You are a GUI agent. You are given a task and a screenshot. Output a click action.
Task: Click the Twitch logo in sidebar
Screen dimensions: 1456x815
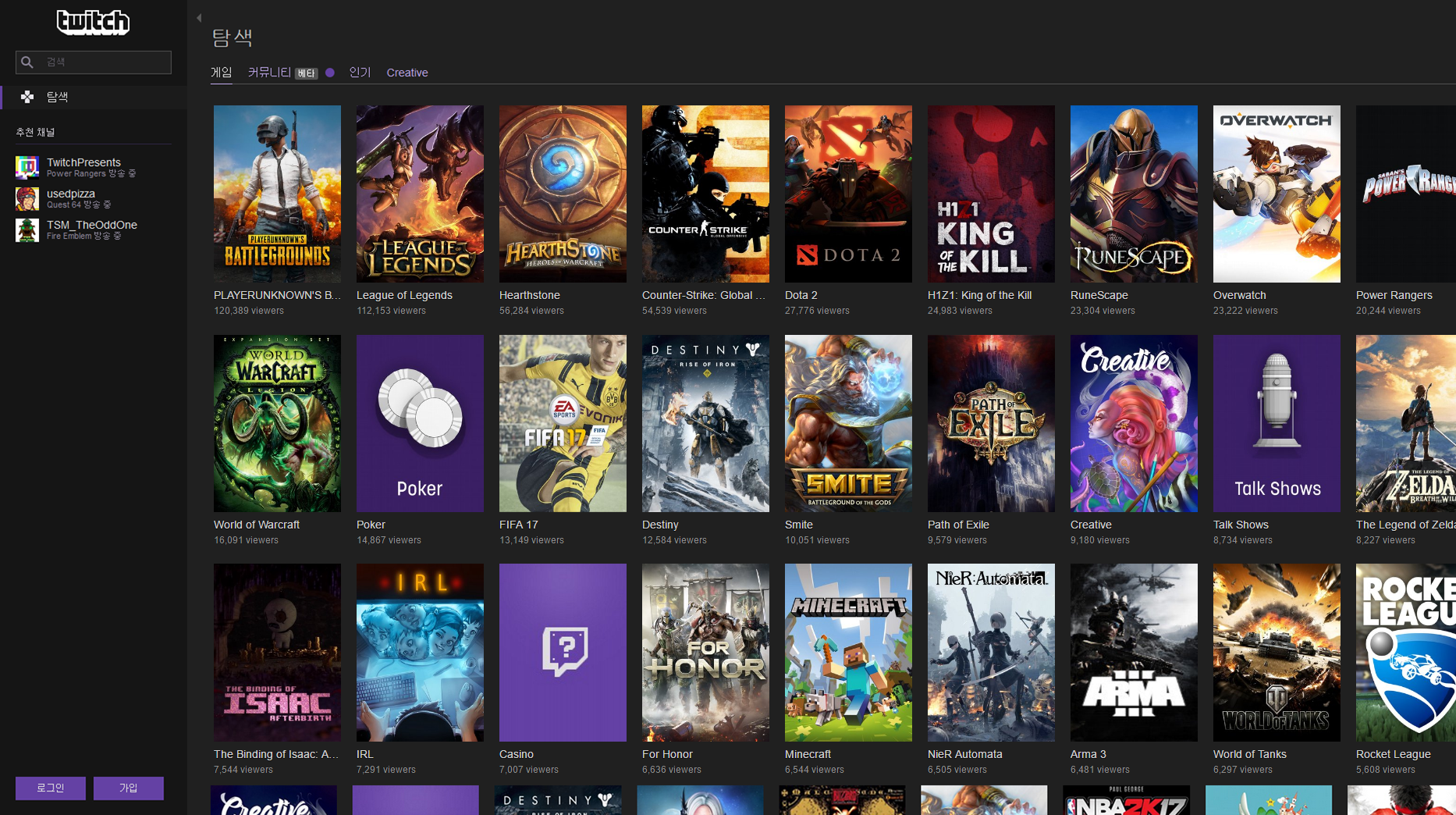click(x=93, y=22)
